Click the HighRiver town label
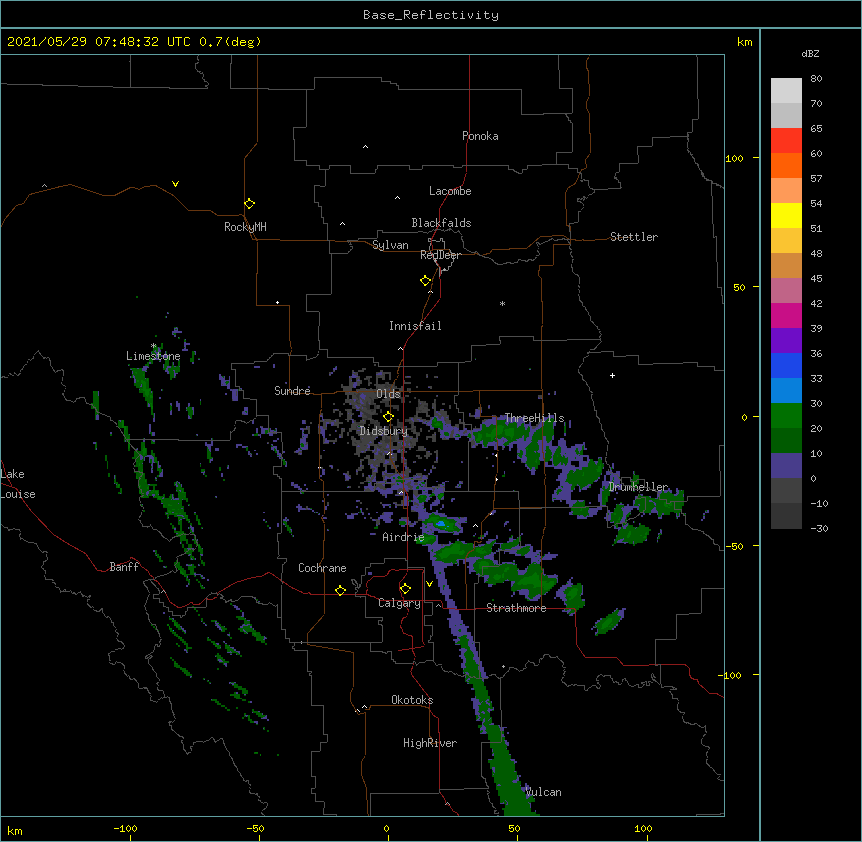The image size is (862, 842). click(x=430, y=743)
